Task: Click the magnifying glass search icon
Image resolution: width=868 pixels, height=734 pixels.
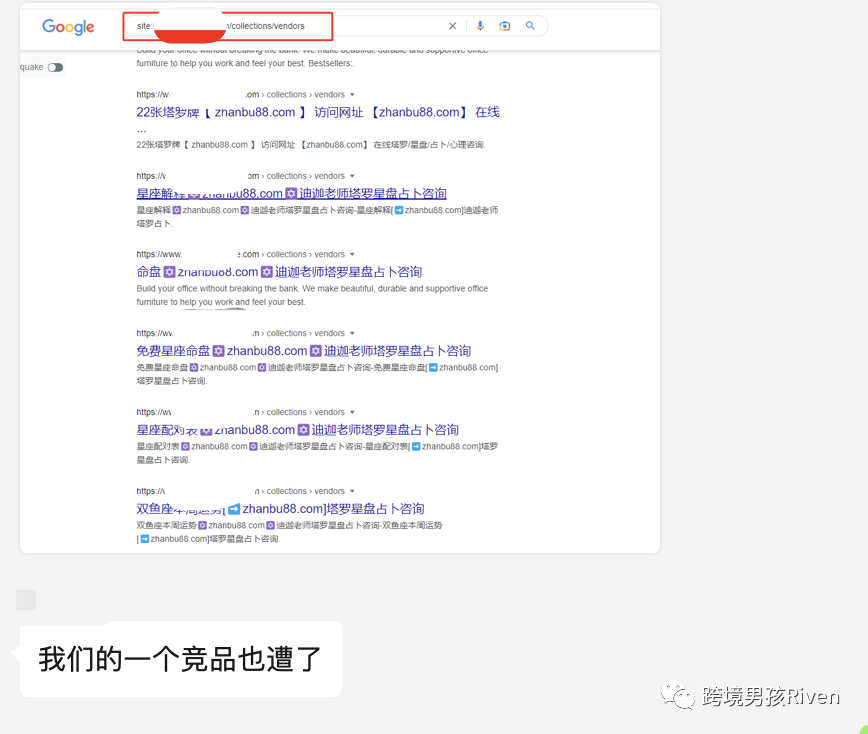Action: 530,26
